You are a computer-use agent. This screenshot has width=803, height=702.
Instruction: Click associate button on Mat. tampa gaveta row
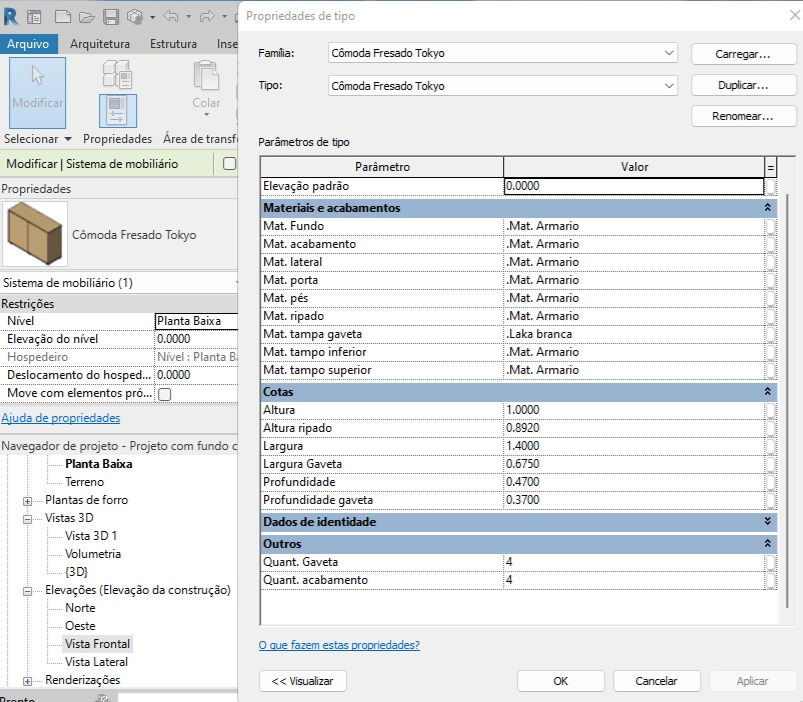(x=770, y=334)
